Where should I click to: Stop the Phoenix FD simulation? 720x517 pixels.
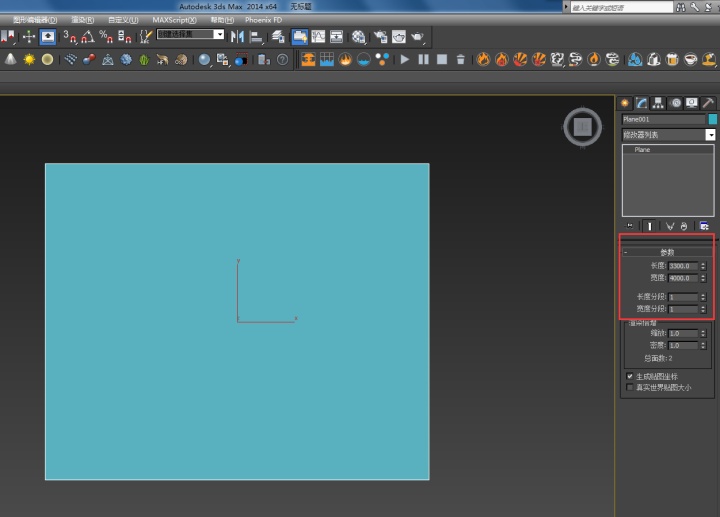(442, 59)
